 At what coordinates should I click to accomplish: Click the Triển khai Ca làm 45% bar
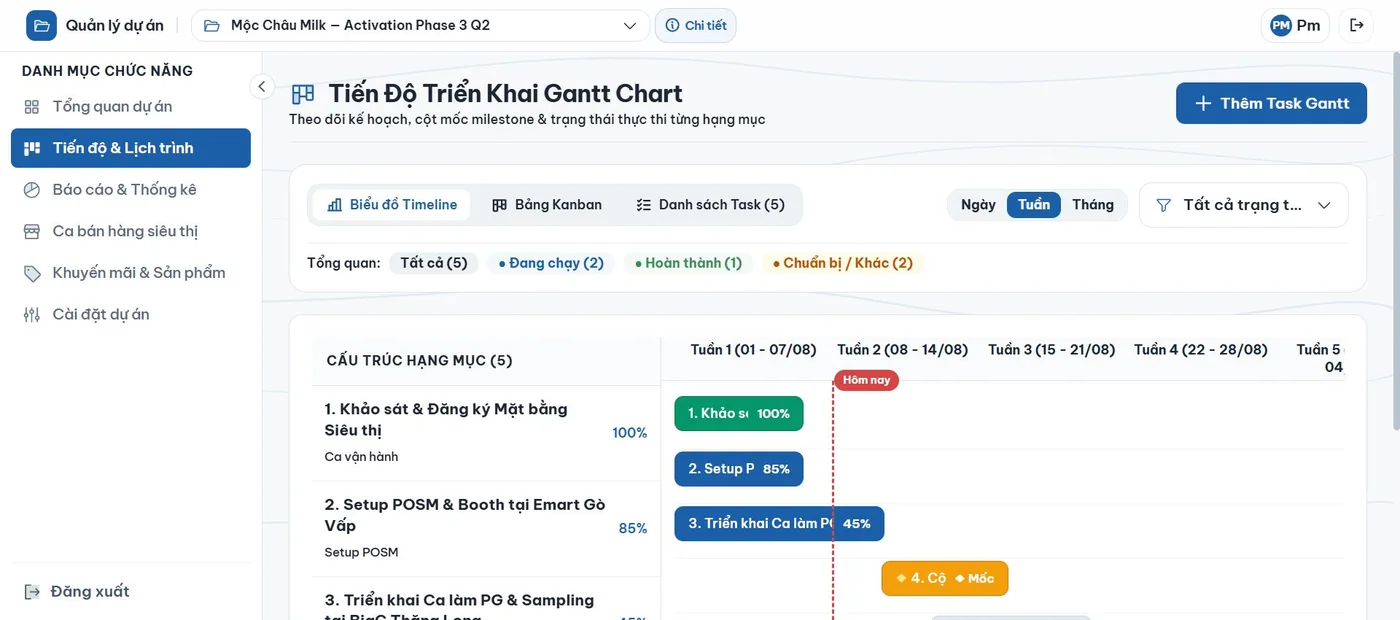point(779,524)
